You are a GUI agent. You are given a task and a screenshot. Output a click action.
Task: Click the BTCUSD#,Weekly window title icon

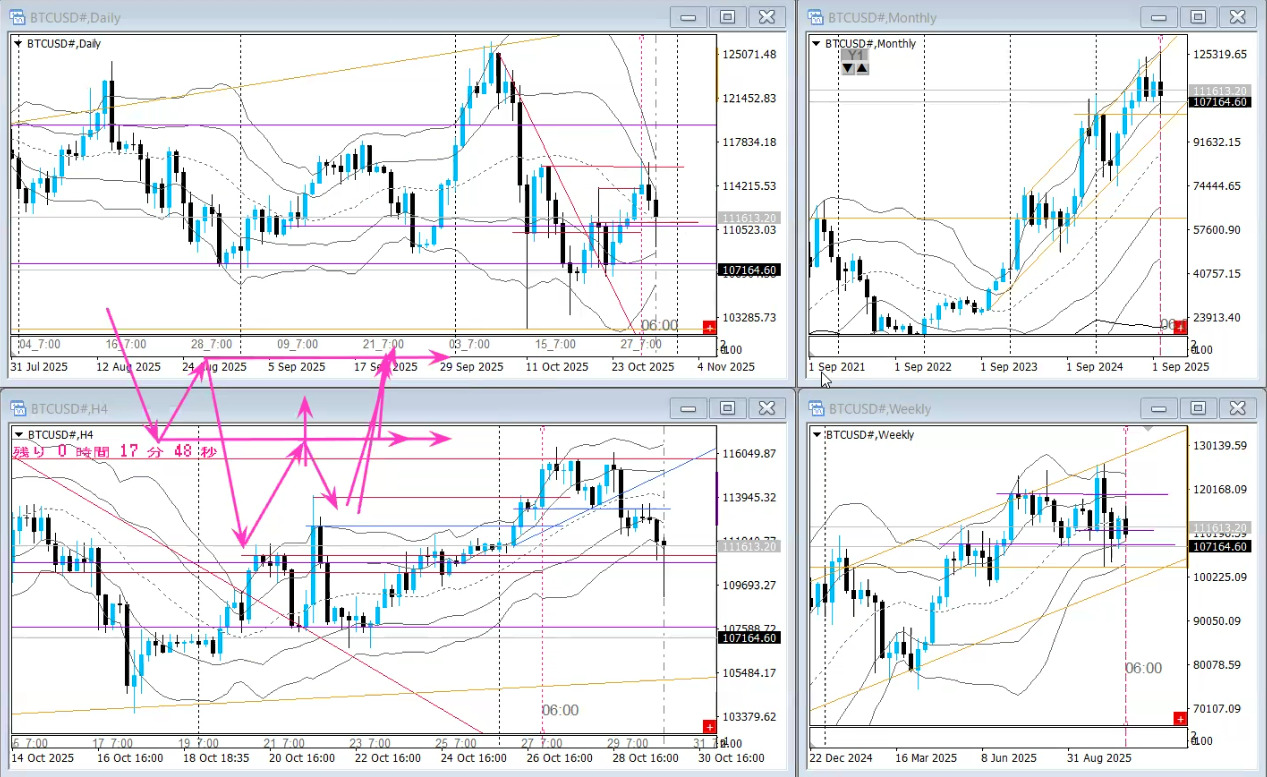815,408
